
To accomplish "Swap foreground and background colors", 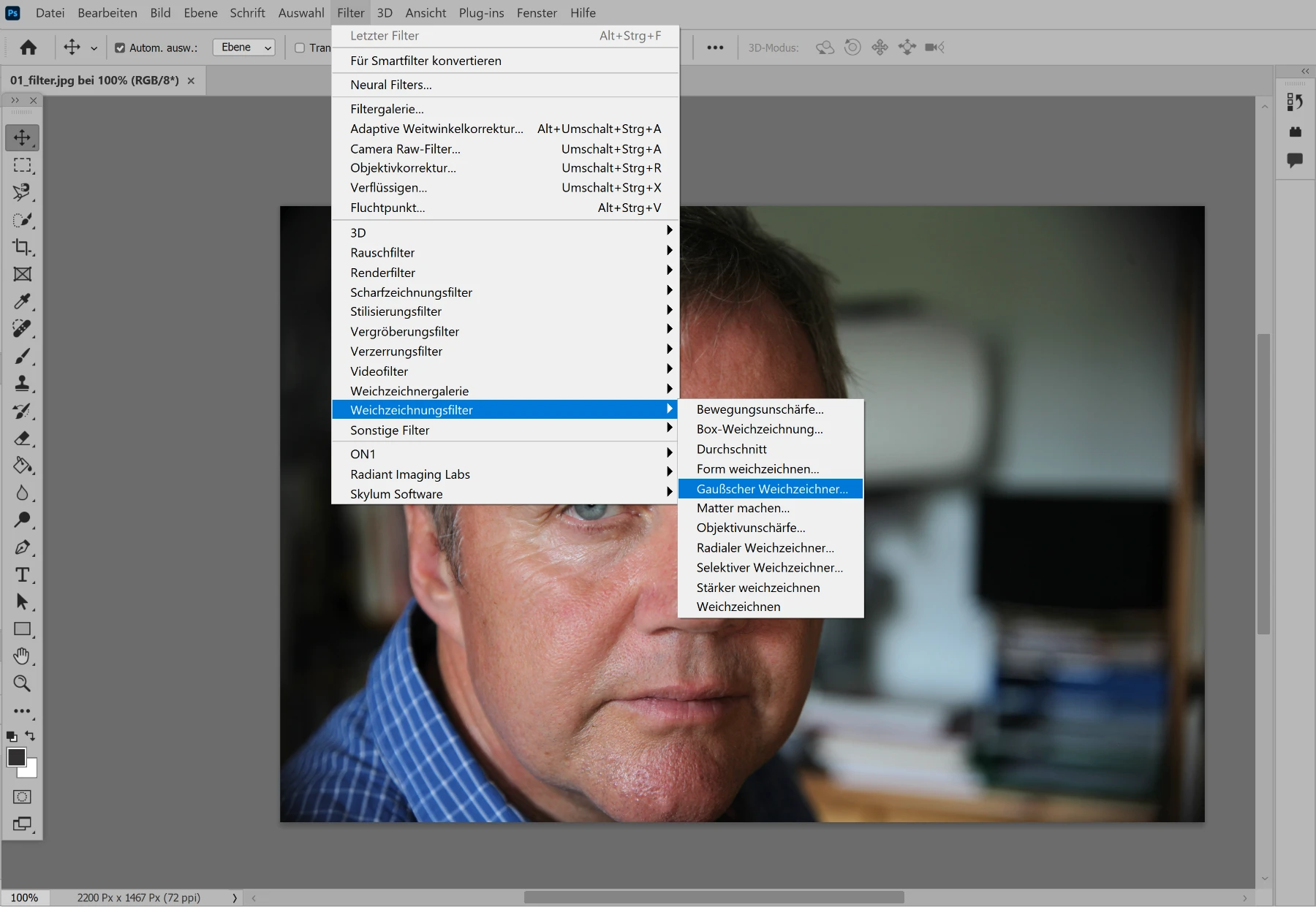I will [30, 736].
